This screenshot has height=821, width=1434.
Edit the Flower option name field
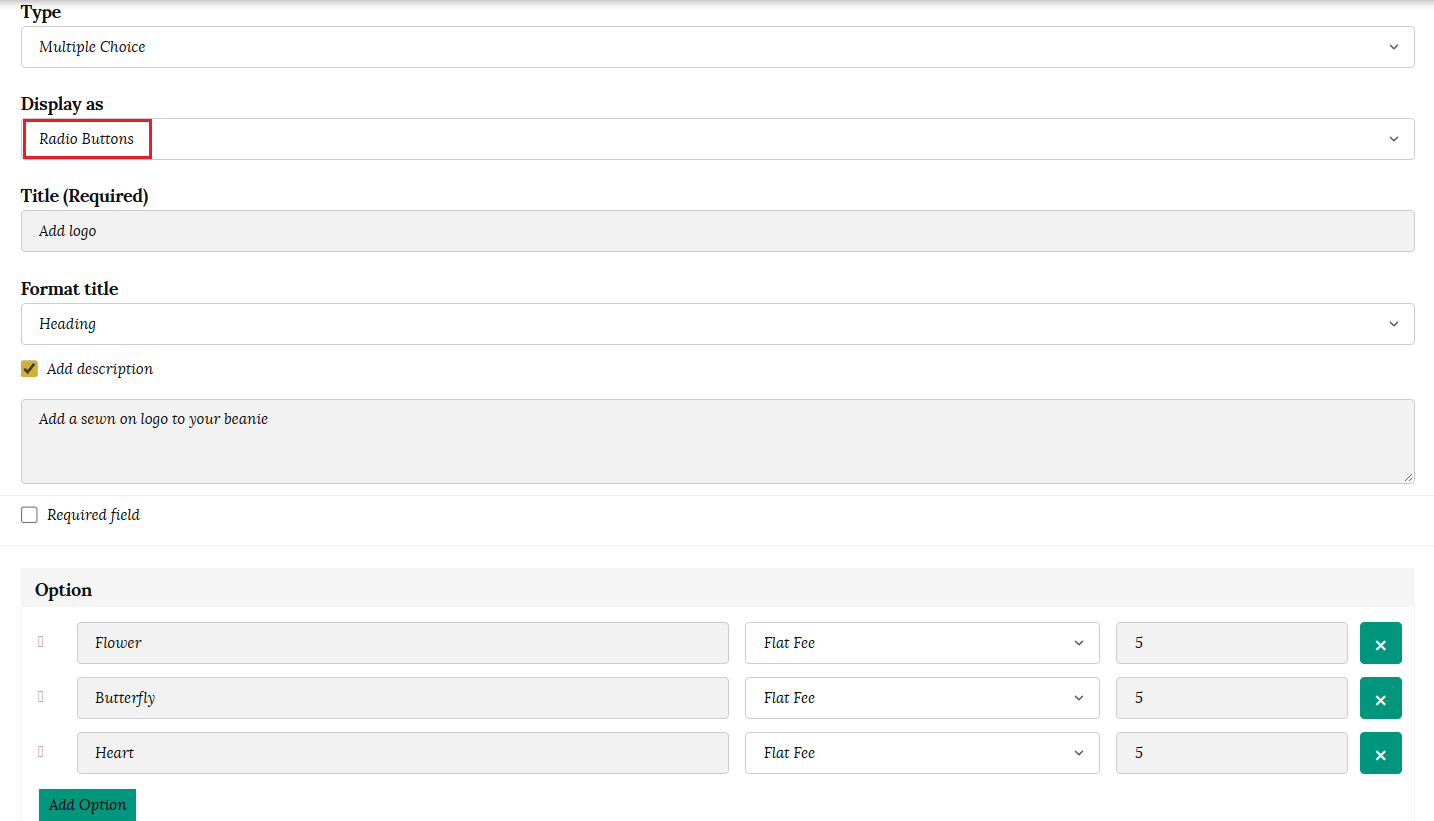tap(403, 643)
